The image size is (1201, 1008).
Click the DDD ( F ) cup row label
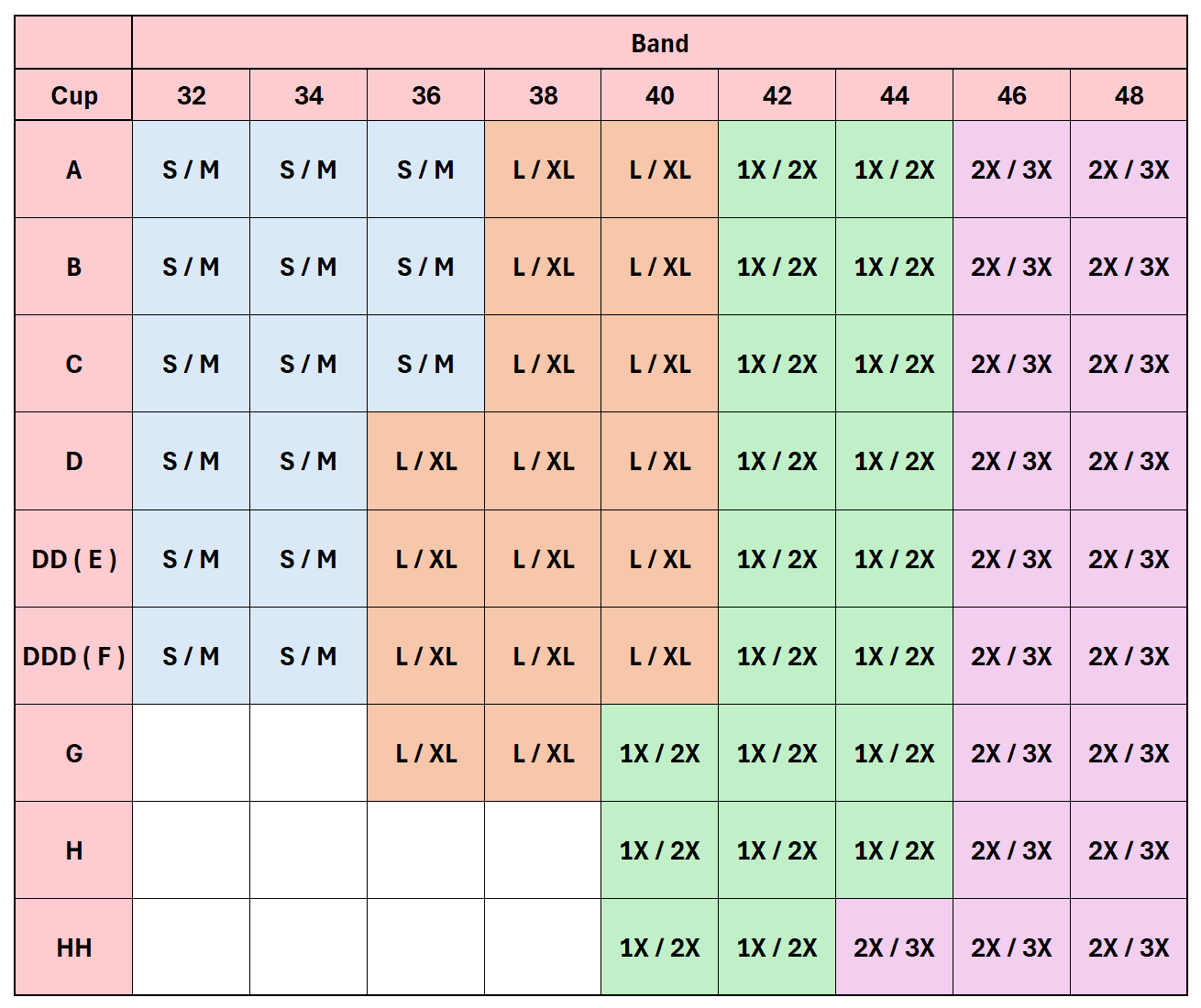73,656
